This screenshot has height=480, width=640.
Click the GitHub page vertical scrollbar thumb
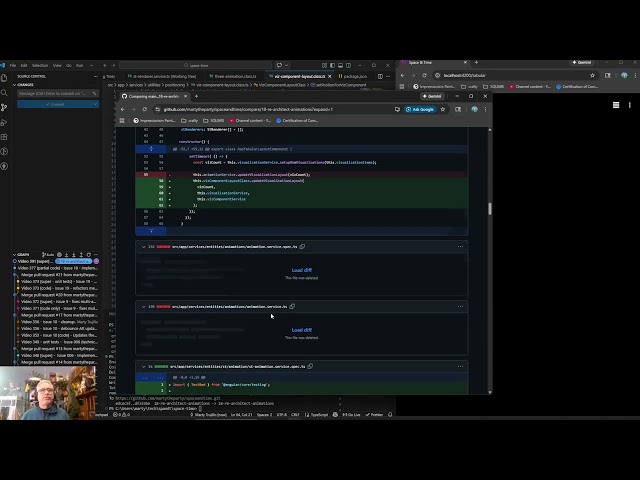pyautogui.click(x=490, y=209)
